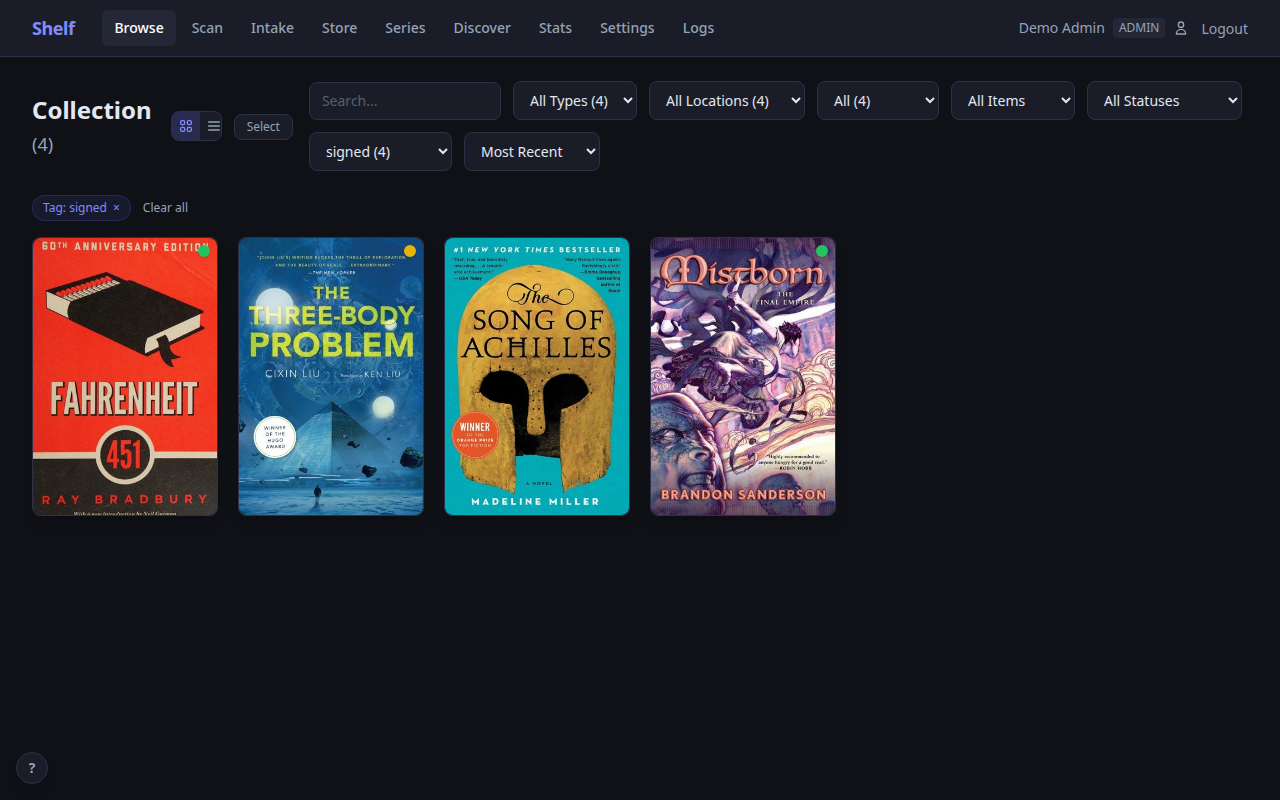Clear all active filters
The height and width of the screenshot is (800, 1280).
pos(165,208)
